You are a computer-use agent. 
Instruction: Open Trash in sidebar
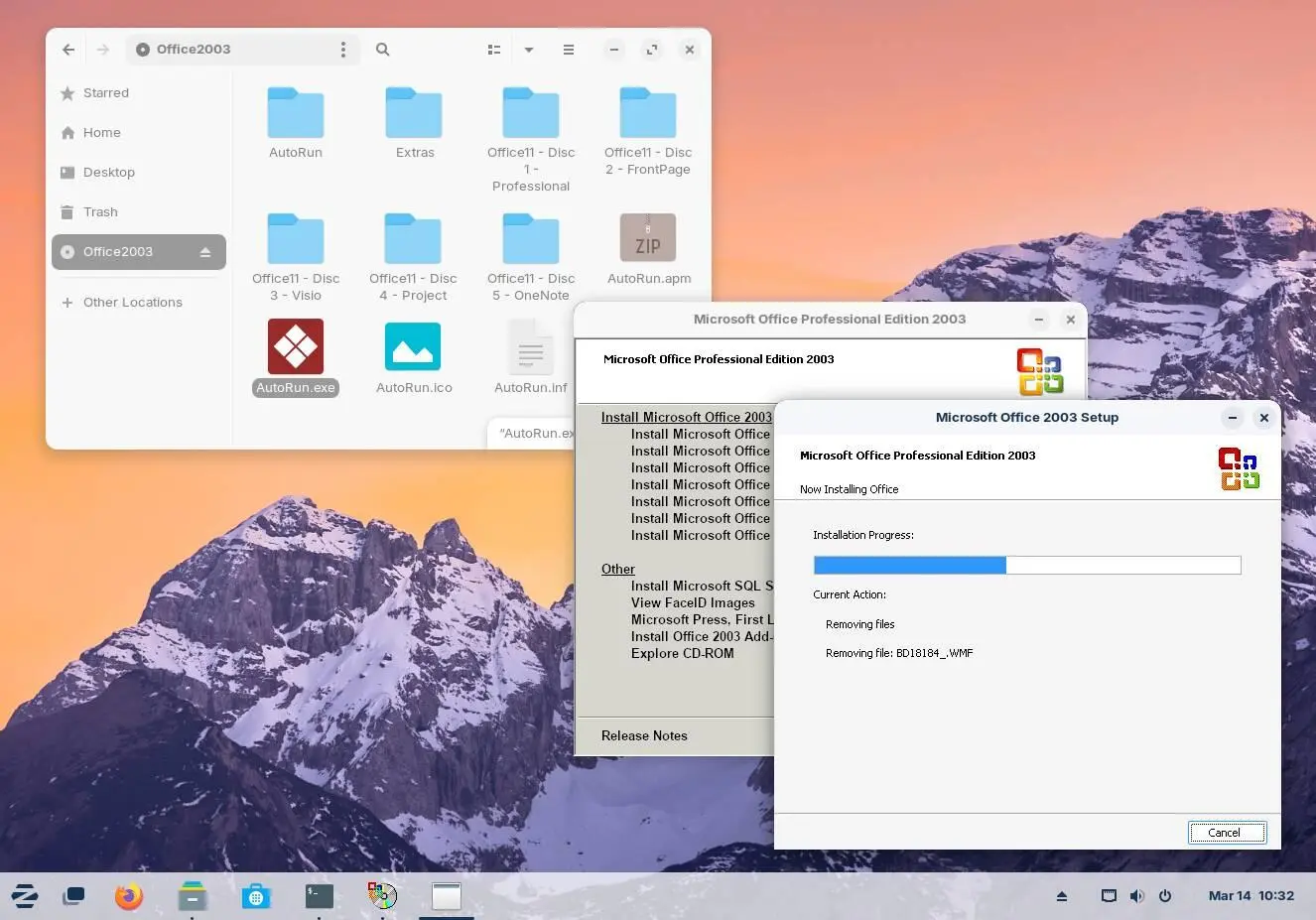pyautogui.click(x=139, y=212)
